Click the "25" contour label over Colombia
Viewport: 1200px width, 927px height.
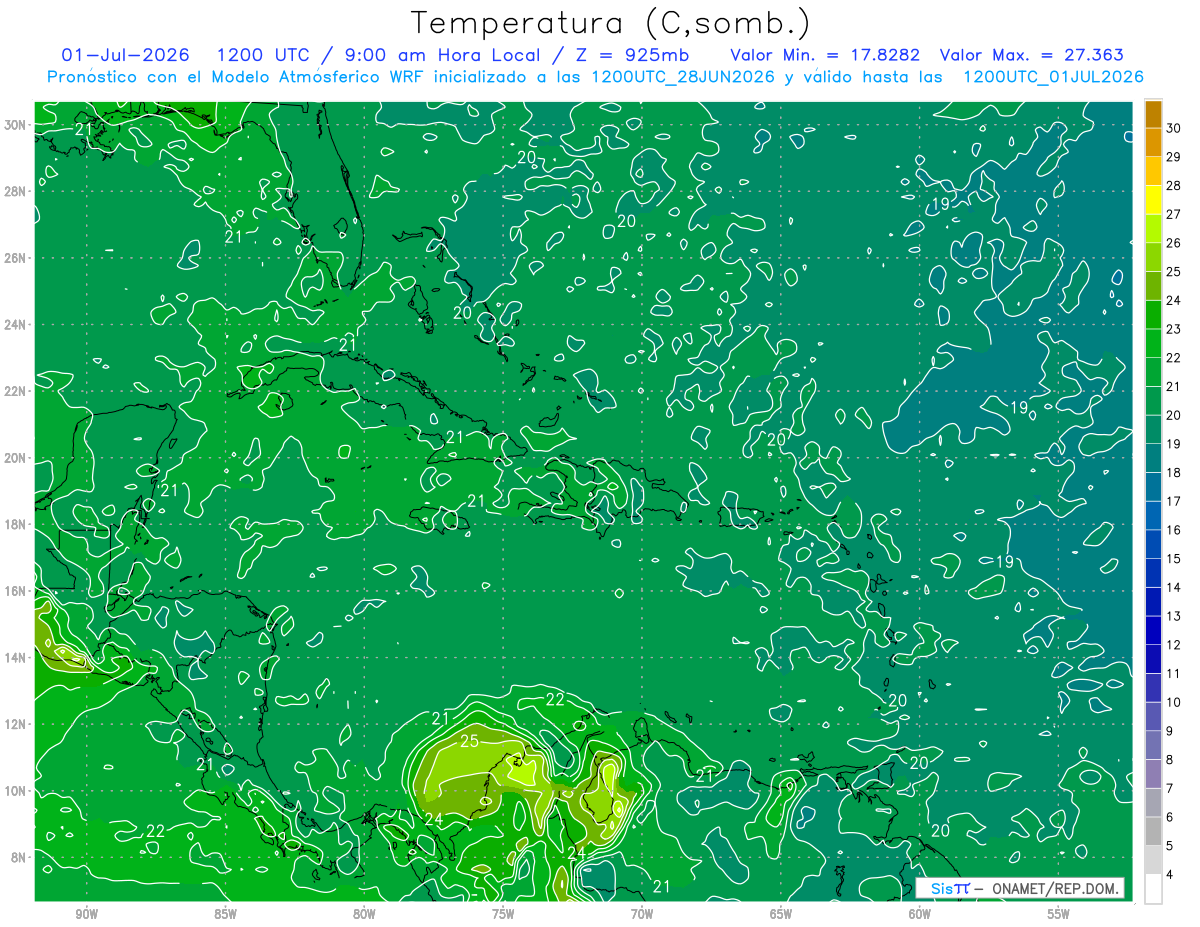point(469,741)
